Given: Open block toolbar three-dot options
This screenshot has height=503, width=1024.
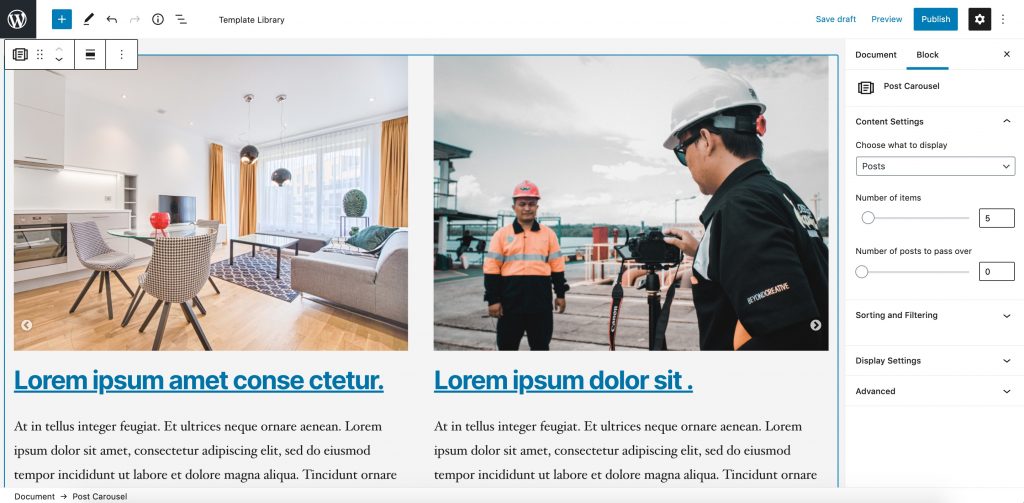Looking at the screenshot, I should click(x=121, y=55).
